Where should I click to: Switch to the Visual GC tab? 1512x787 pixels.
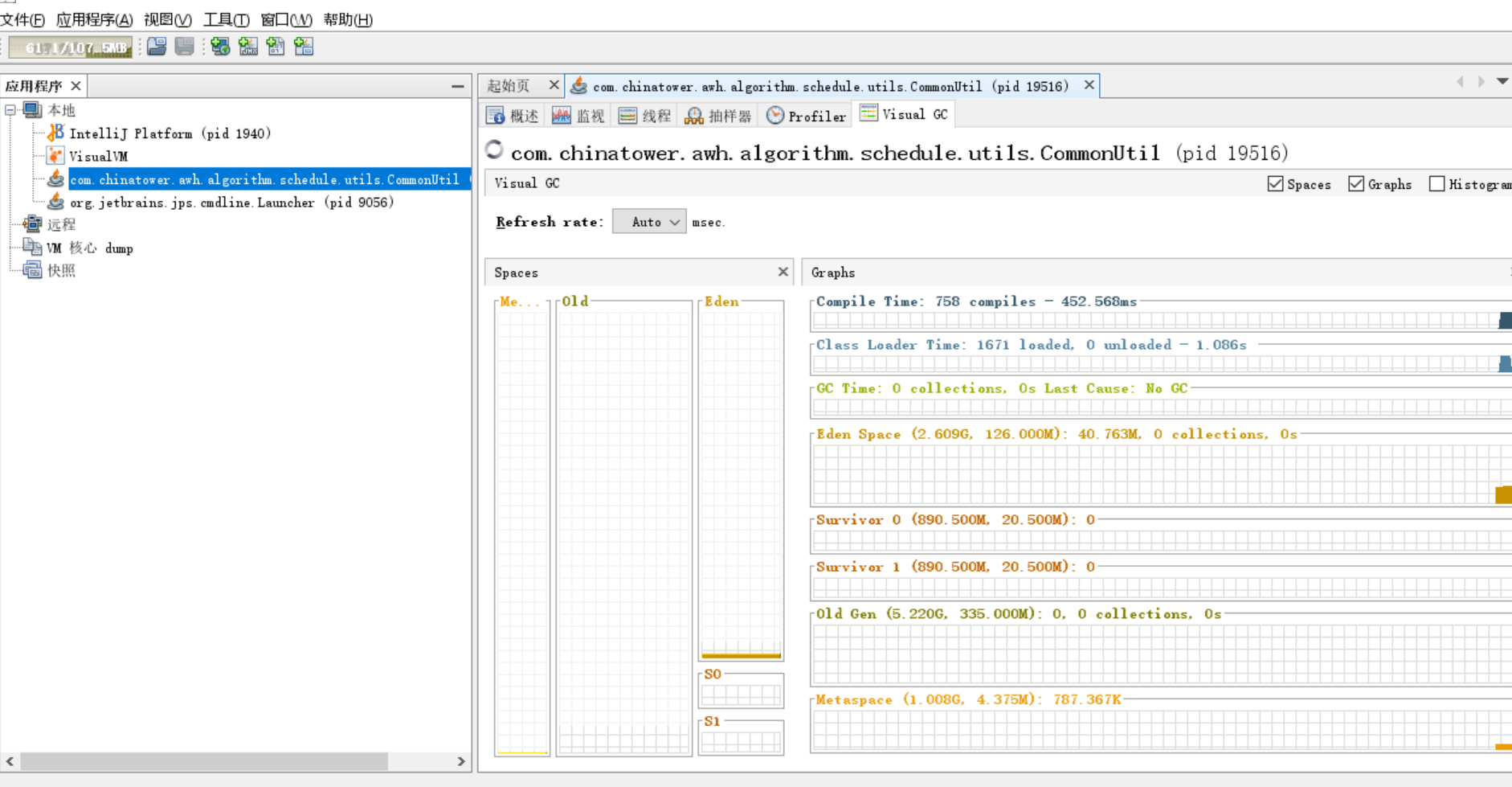[x=904, y=114]
